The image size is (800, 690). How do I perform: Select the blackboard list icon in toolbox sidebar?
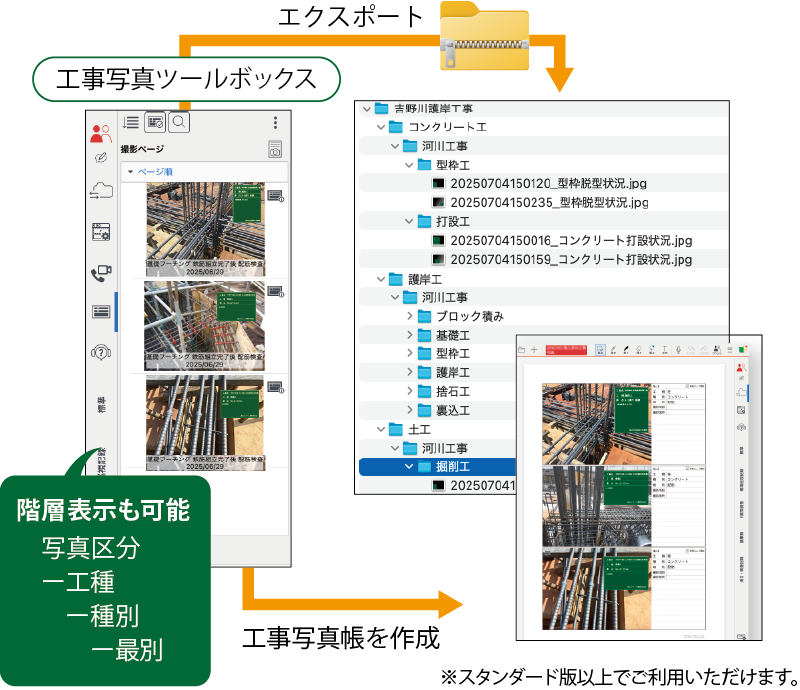[x=101, y=311]
